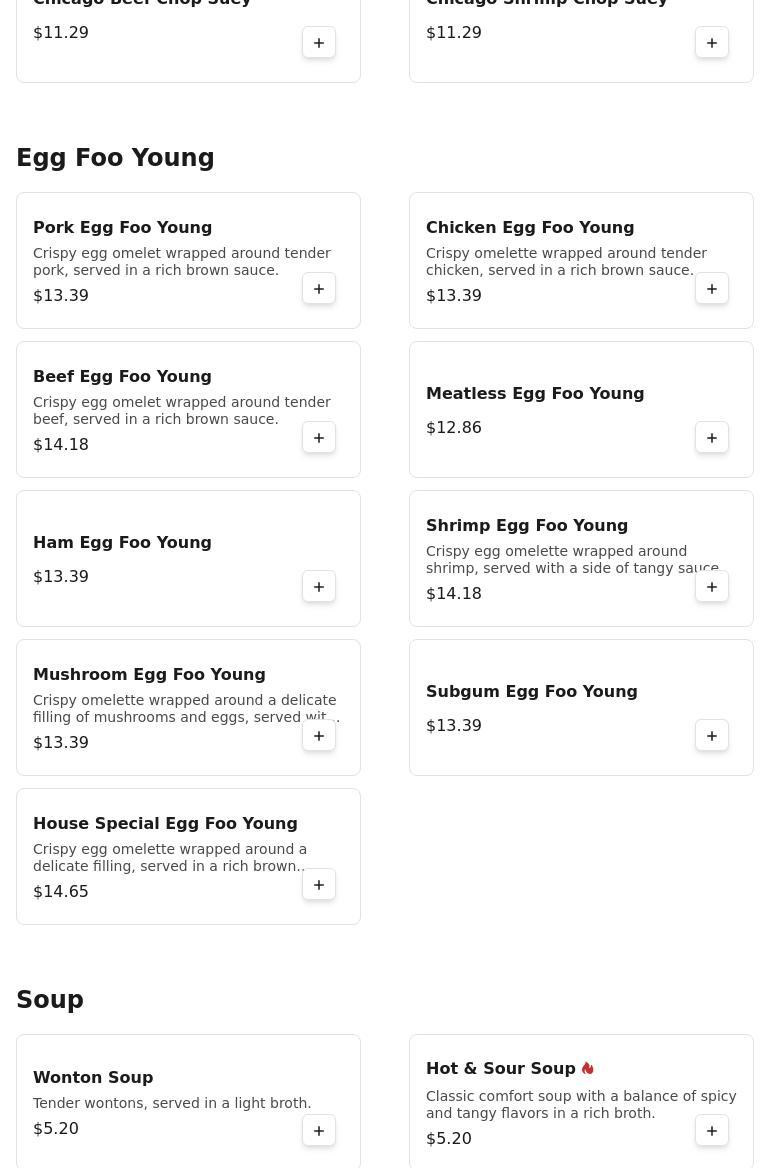
Task: Open the Wonton Soup item title
Action: [93, 1078]
